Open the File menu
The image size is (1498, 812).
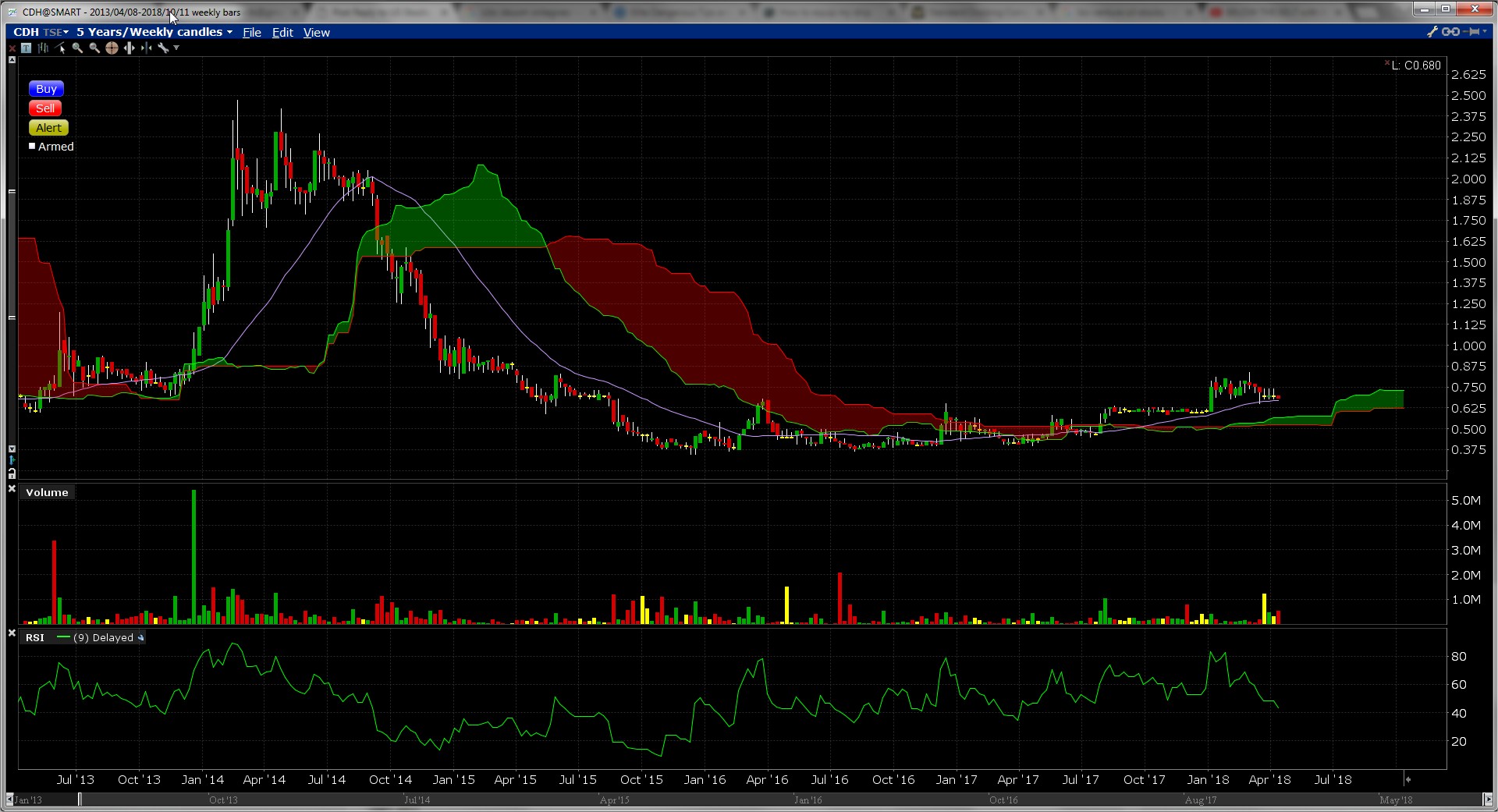(251, 32)
